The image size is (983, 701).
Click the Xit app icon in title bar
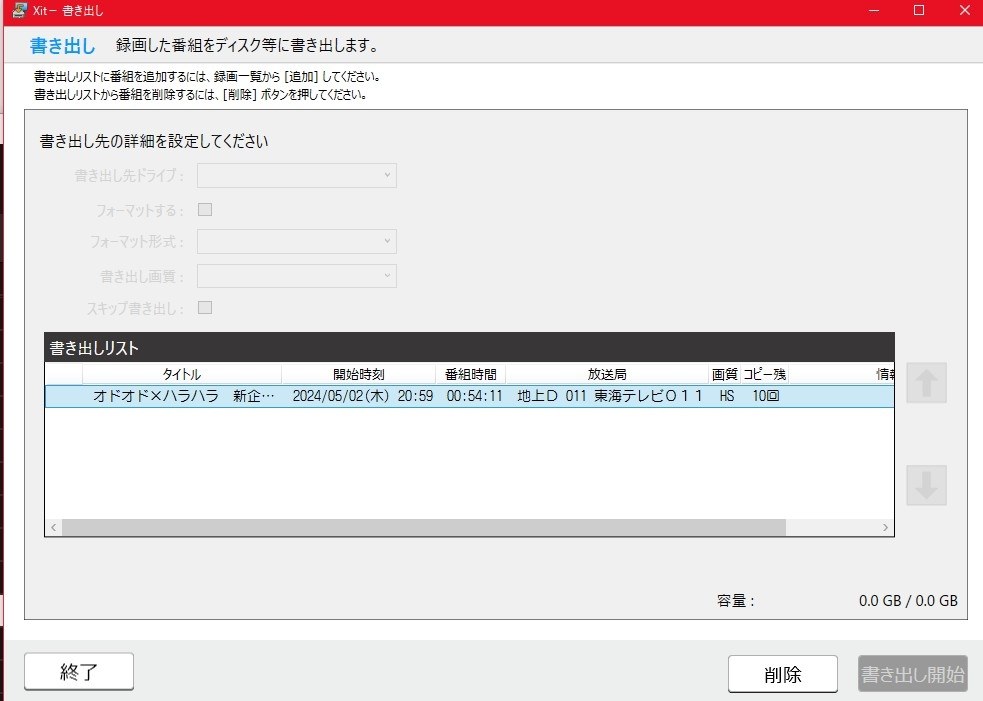click(x=19, y=11)
